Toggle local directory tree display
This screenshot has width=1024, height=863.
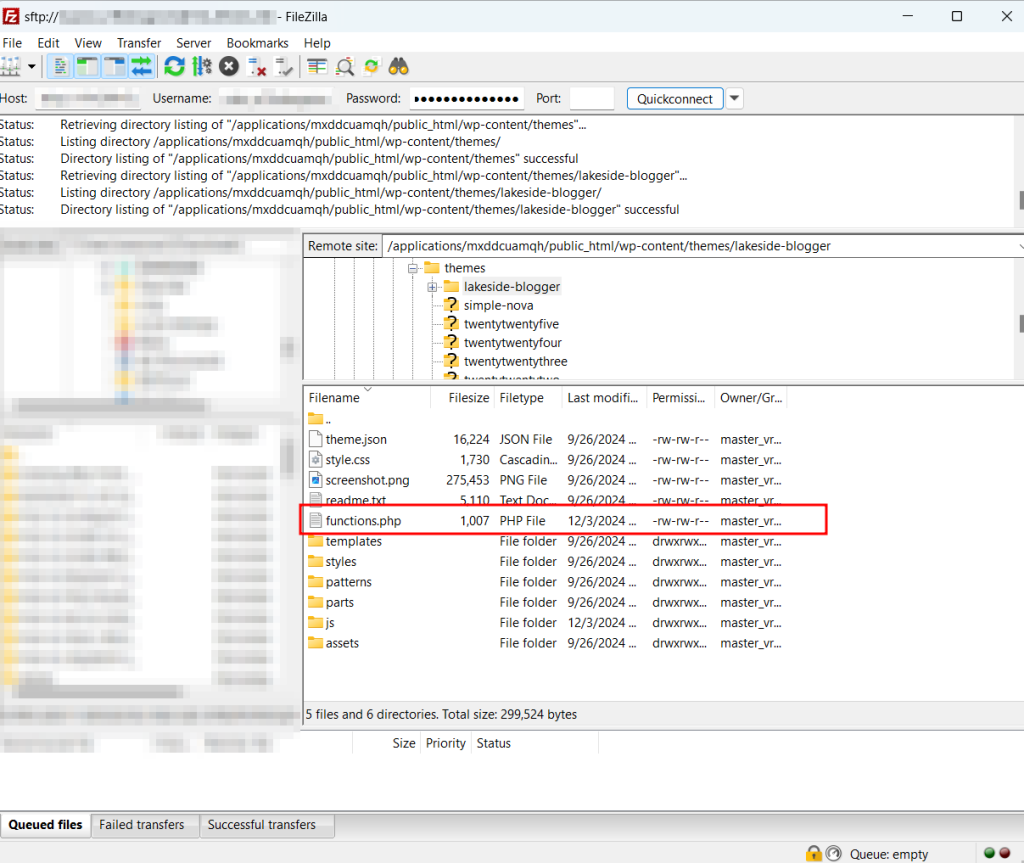pyautogui.click(x=87, y=67)
